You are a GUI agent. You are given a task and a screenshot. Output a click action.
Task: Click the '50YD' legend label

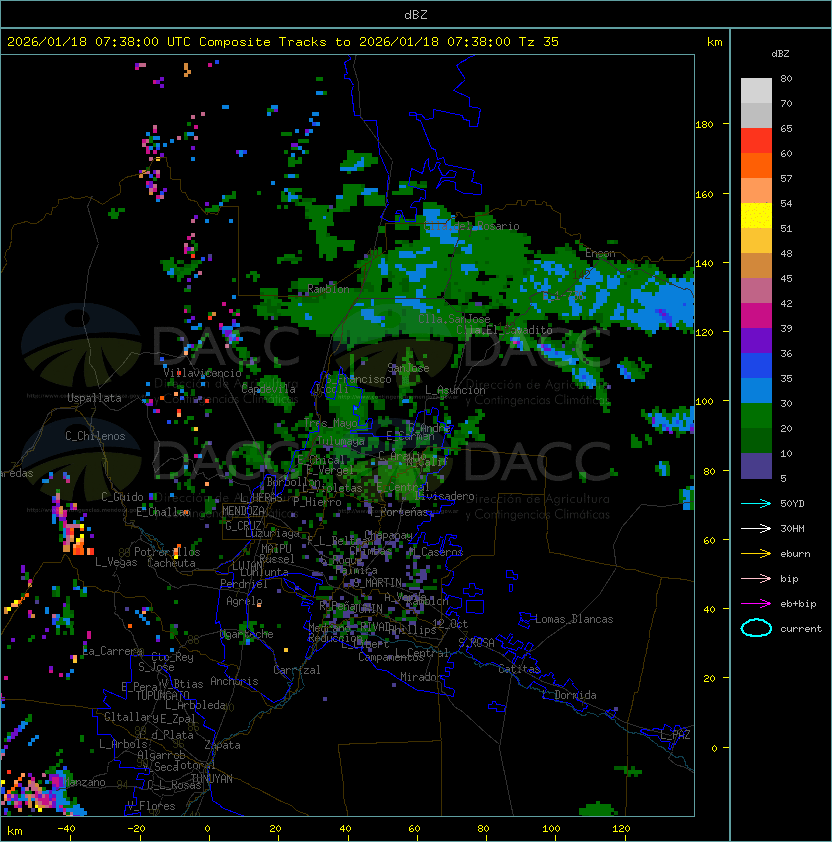[792, 503]
